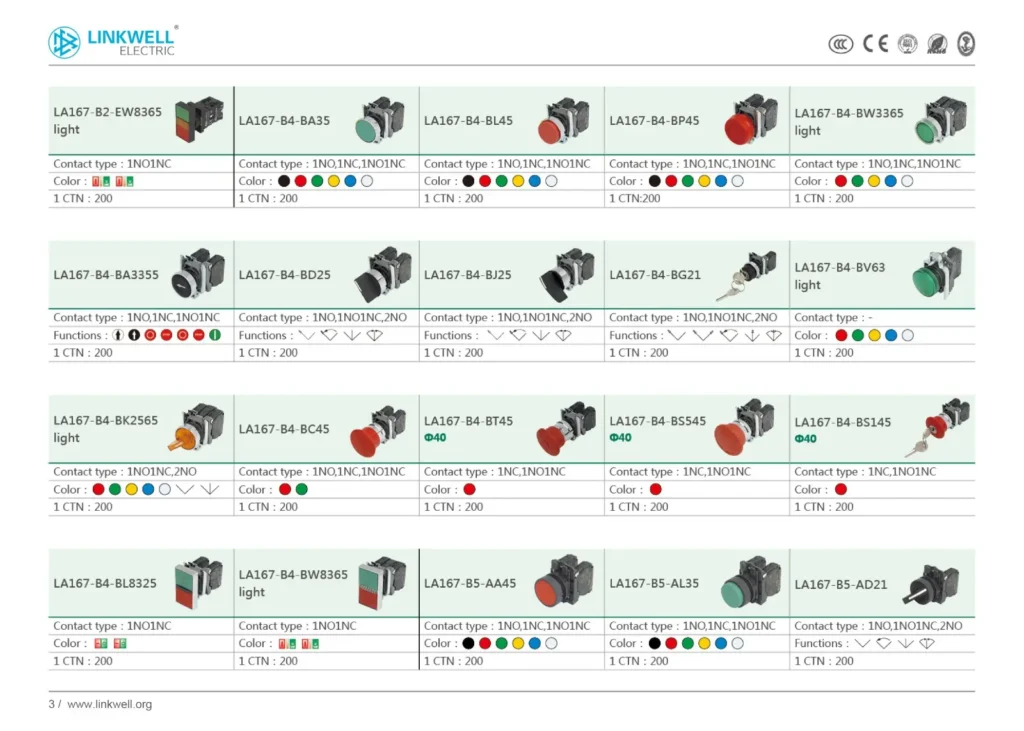Click the CCC certification mark
This screenshot has width=1024, height=731.
[x=840, y=44]
